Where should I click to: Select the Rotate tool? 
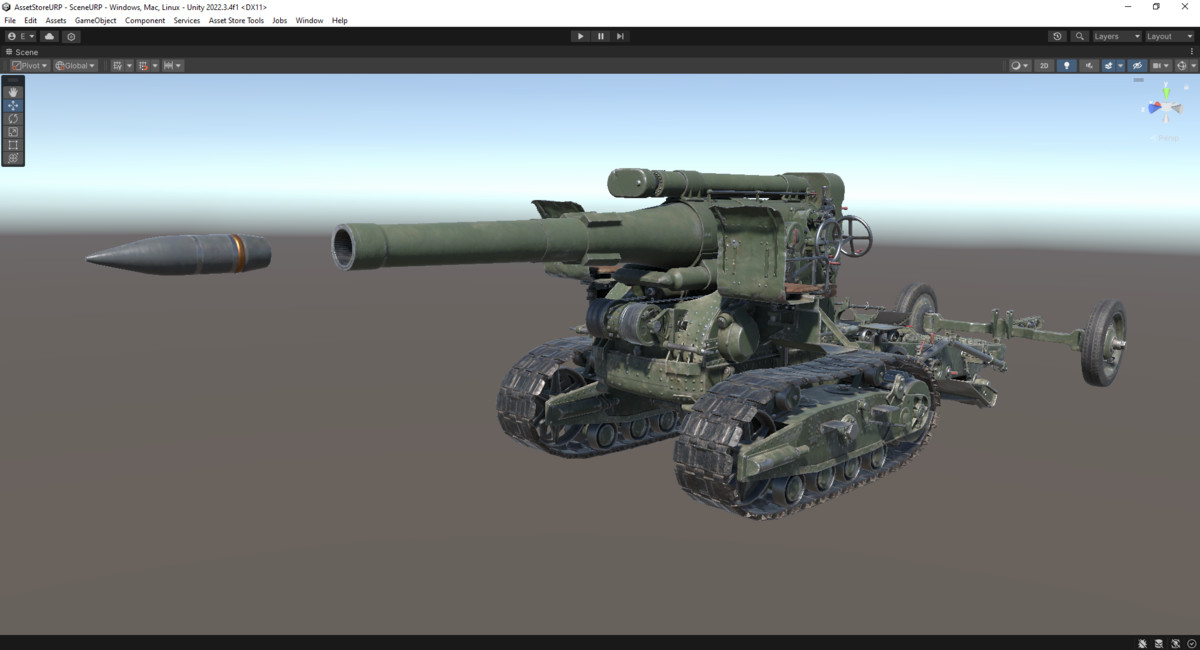coord(13,118)
